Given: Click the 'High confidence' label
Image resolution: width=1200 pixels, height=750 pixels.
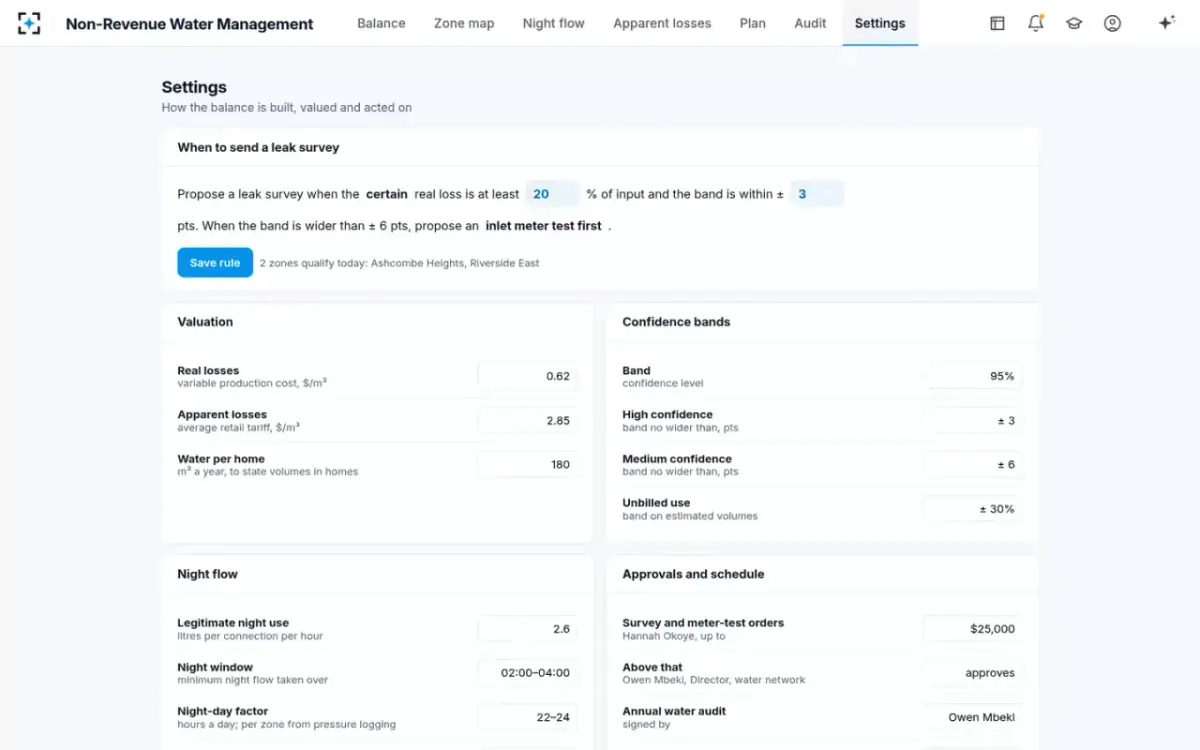Looking at the screenshot, I should 667,414.
